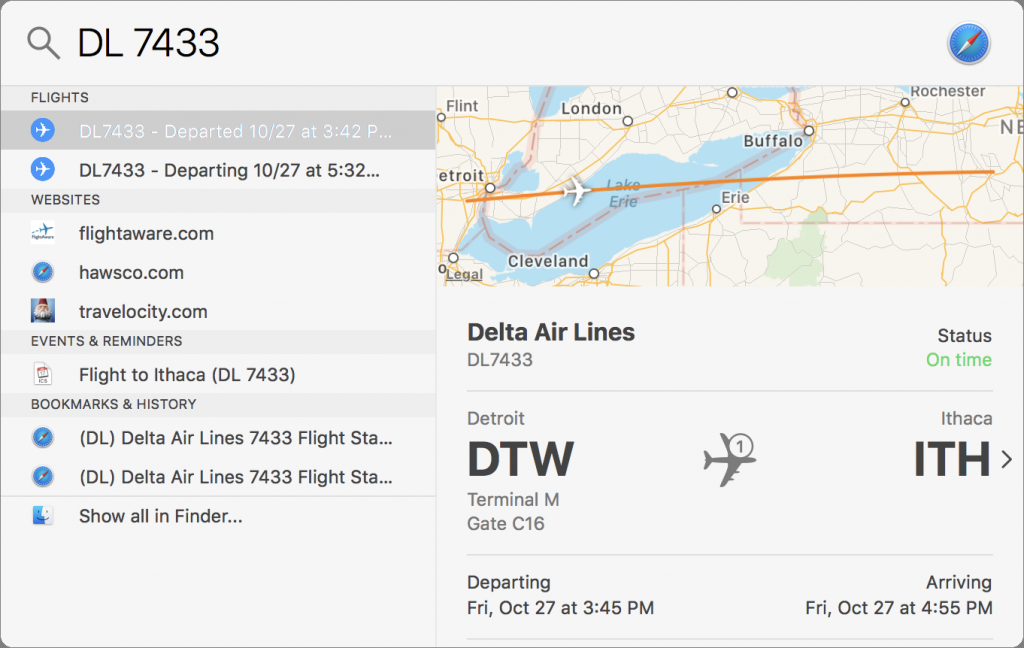
Task: Open Flight to Ithaca (DL 7433) event
Action: coord(218,374)
